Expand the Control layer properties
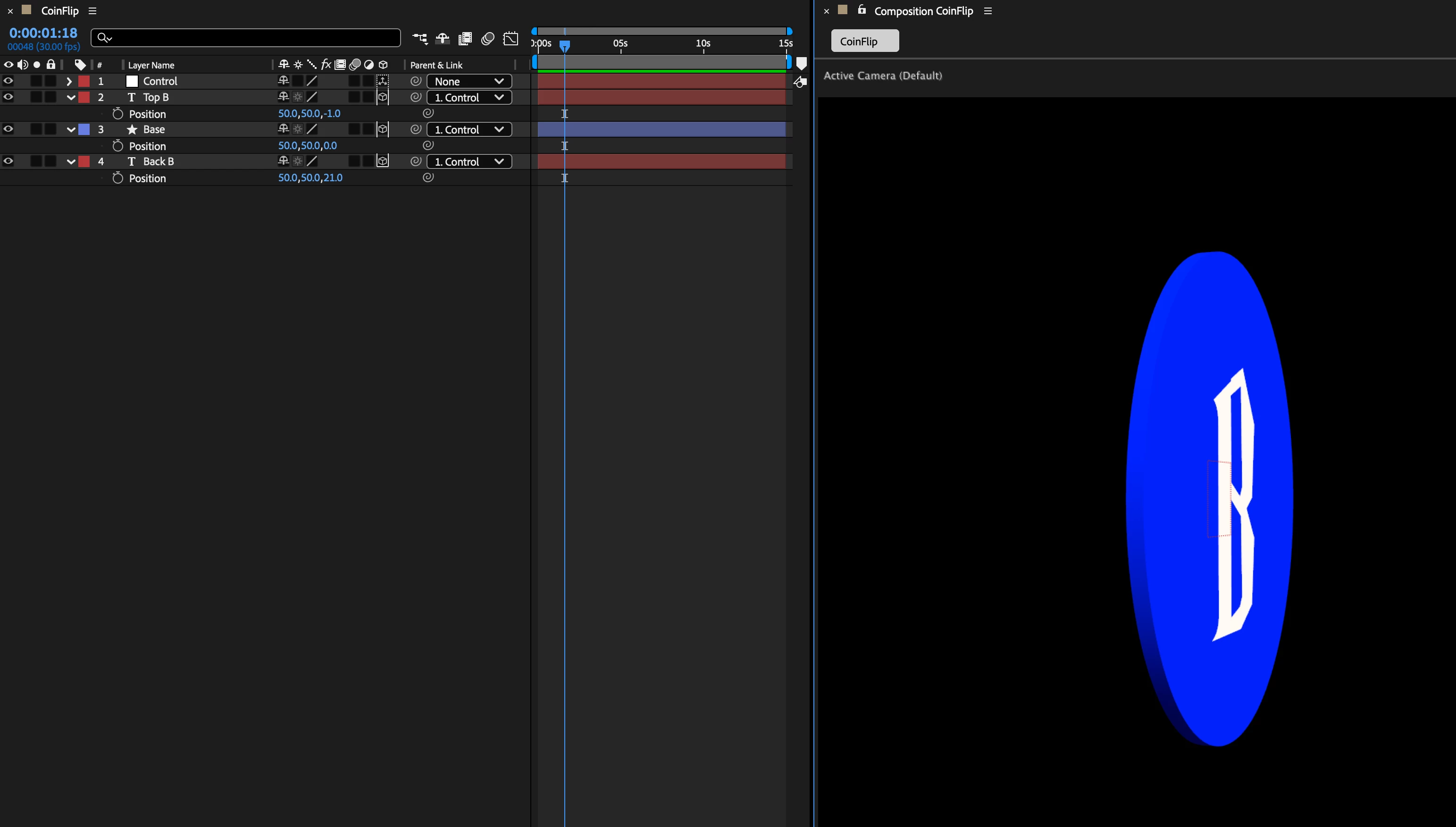Screen dimensions: 1456x827 pyautogui.click(x=69, y=81)
